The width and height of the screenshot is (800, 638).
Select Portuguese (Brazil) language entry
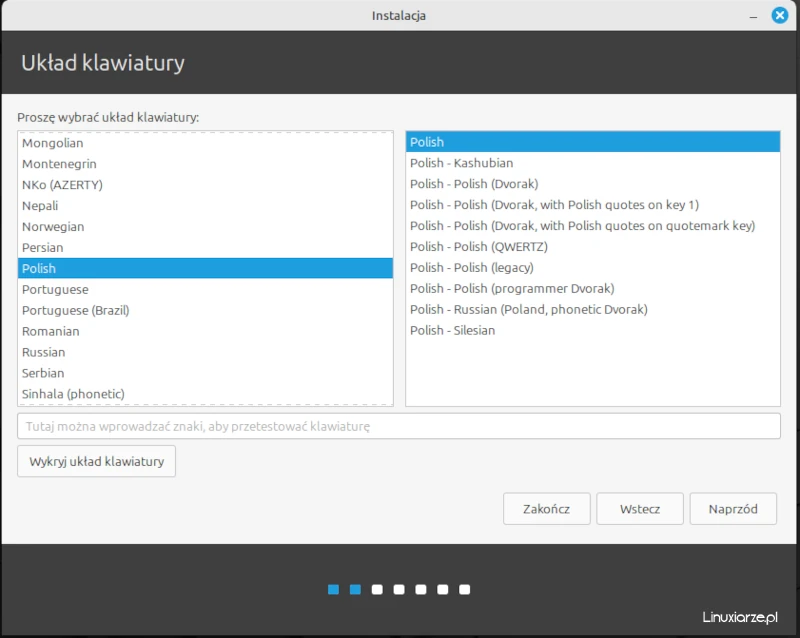pos(205,310)
